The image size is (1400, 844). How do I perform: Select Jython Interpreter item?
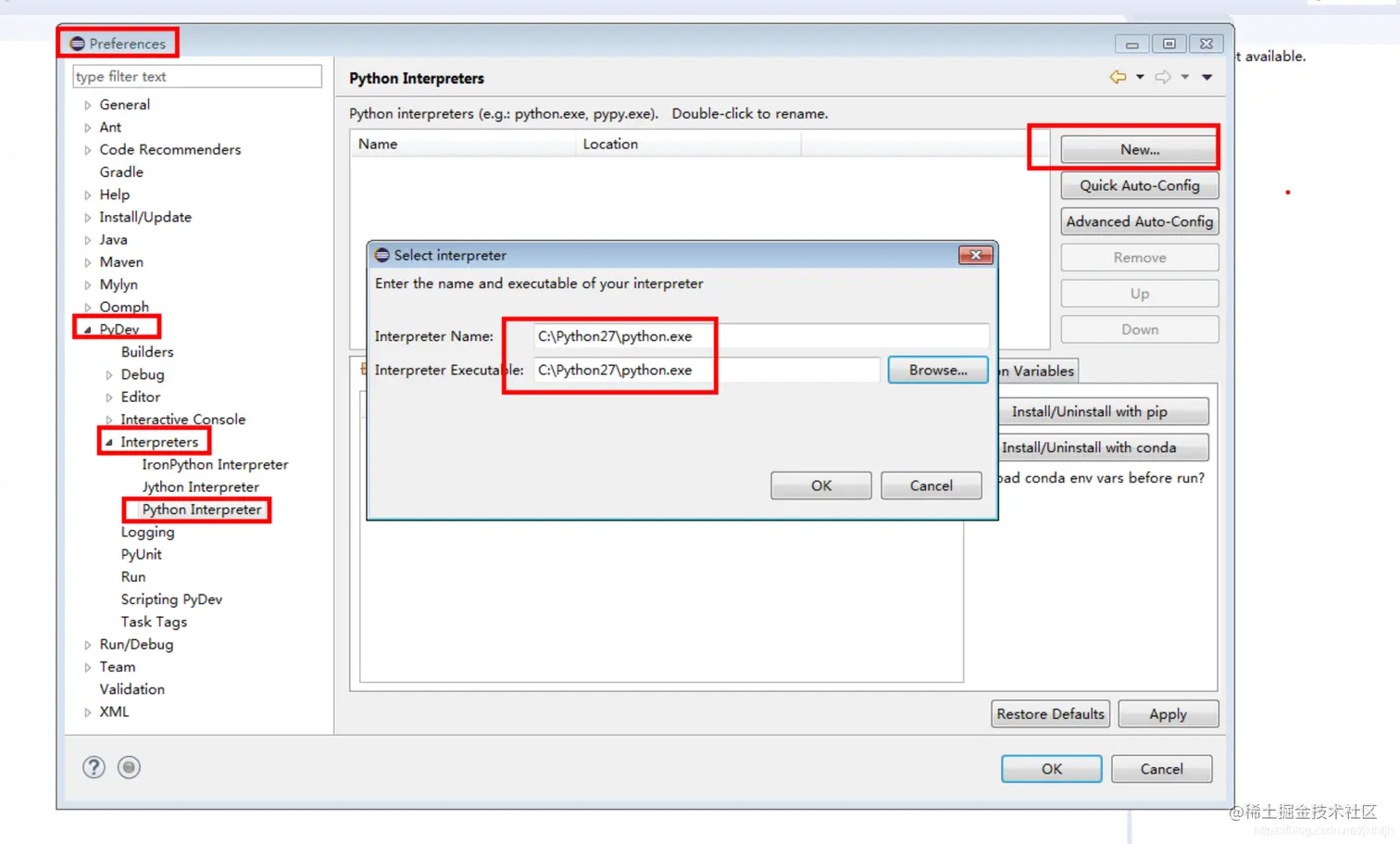pos(200,487)
